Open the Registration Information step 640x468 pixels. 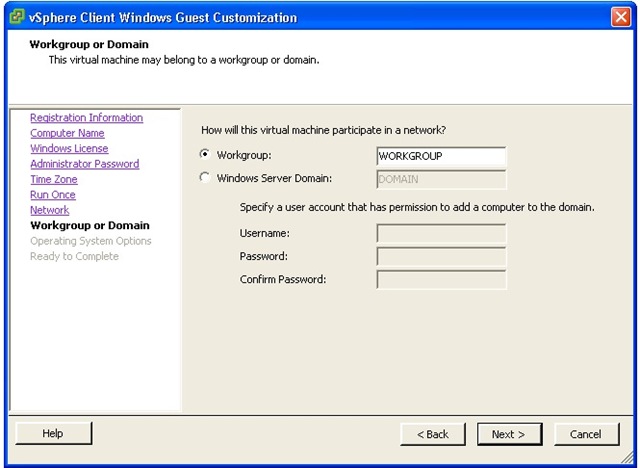[87, 118]
